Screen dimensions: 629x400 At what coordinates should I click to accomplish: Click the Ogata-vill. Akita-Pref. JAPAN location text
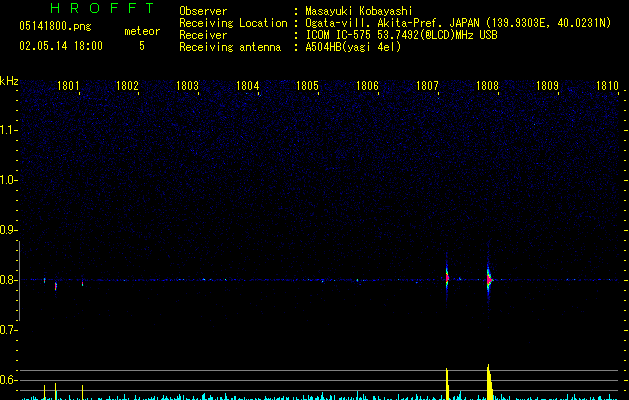coord(458,23)
